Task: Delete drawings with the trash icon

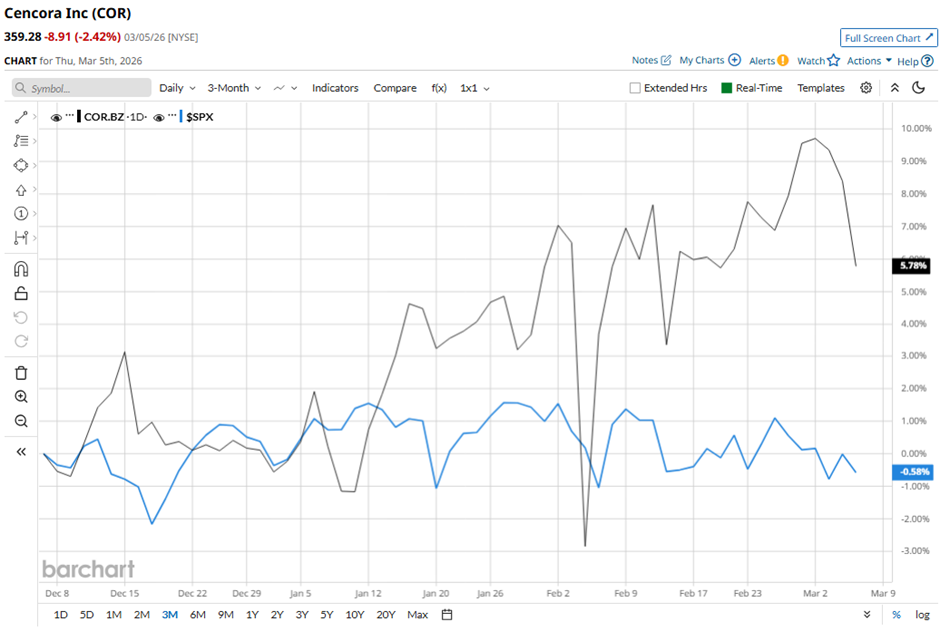Action: (x=21, y=373)
